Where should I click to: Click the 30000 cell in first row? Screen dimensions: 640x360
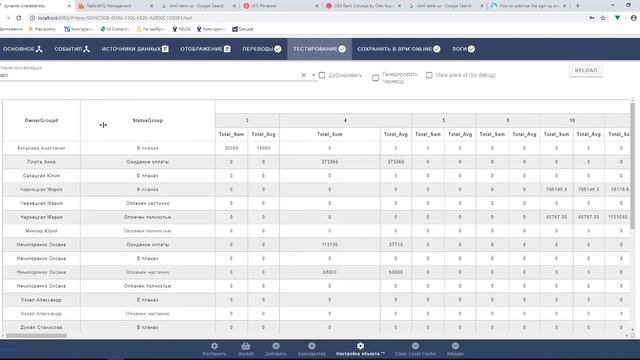click(231, 148)
